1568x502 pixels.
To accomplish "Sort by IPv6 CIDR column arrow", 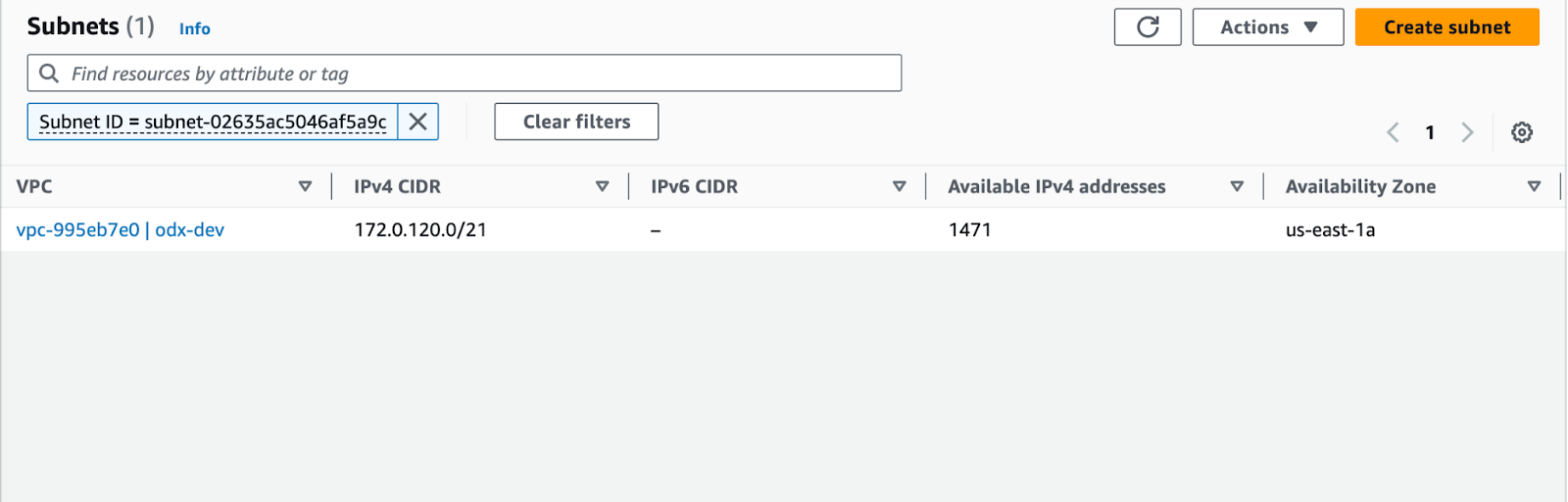I will click(x=899, y=186).
